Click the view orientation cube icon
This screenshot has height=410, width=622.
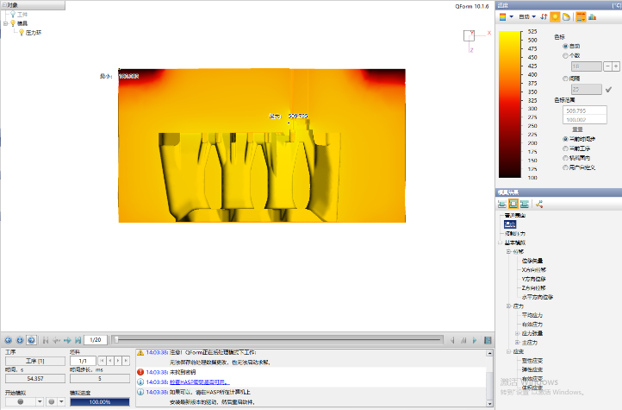(x=470, y=37)
